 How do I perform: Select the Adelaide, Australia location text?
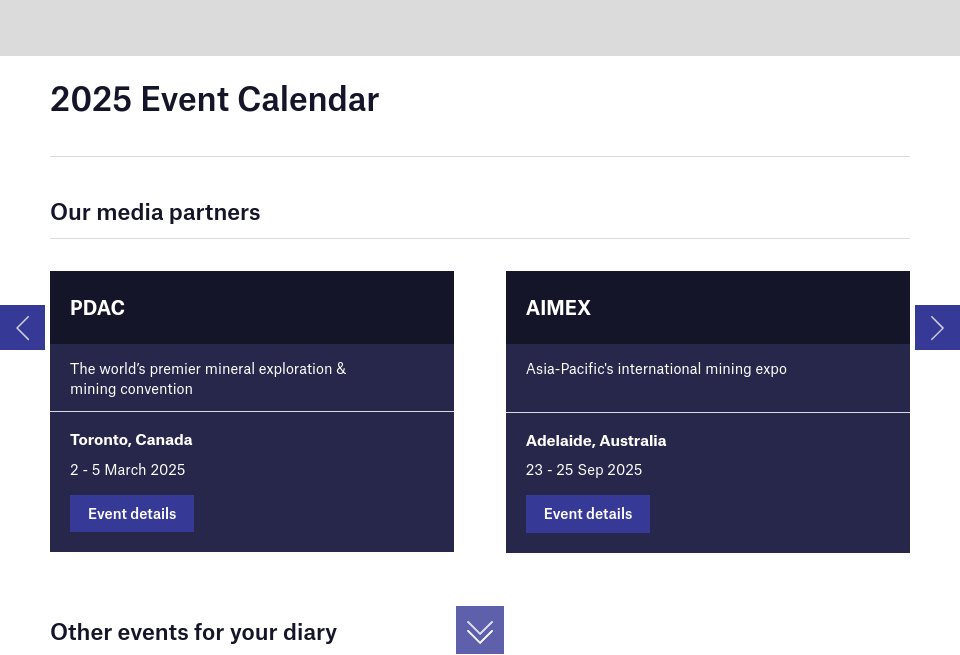[x=596, y=440]
